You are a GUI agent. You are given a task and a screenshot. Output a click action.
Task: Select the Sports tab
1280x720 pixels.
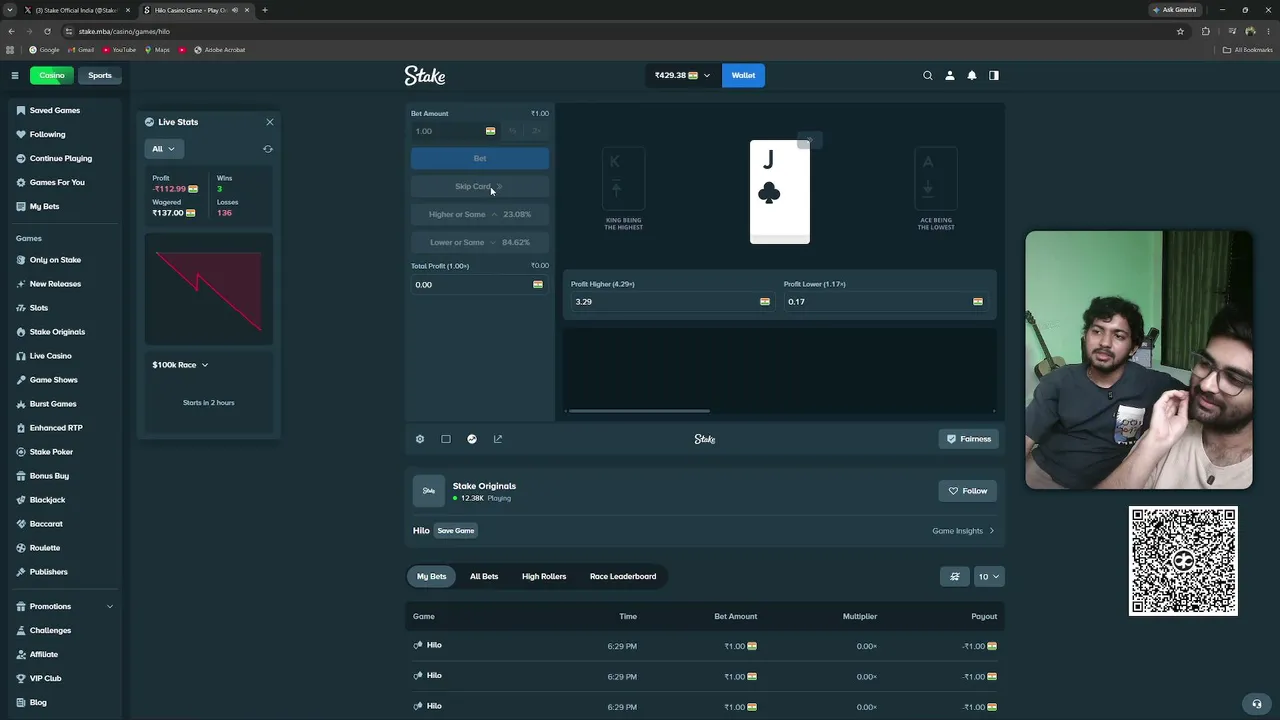pyautogui.click(x=100, y=75)
